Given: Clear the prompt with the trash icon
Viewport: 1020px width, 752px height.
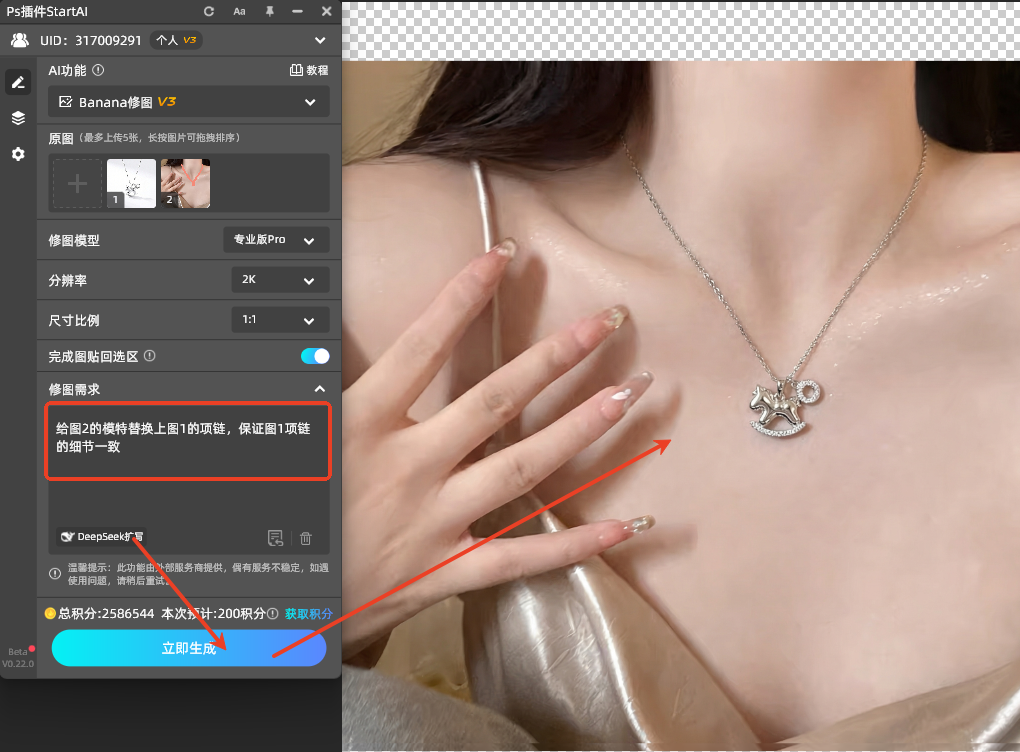Looking at the screenshot, I should tap(306, 538).
